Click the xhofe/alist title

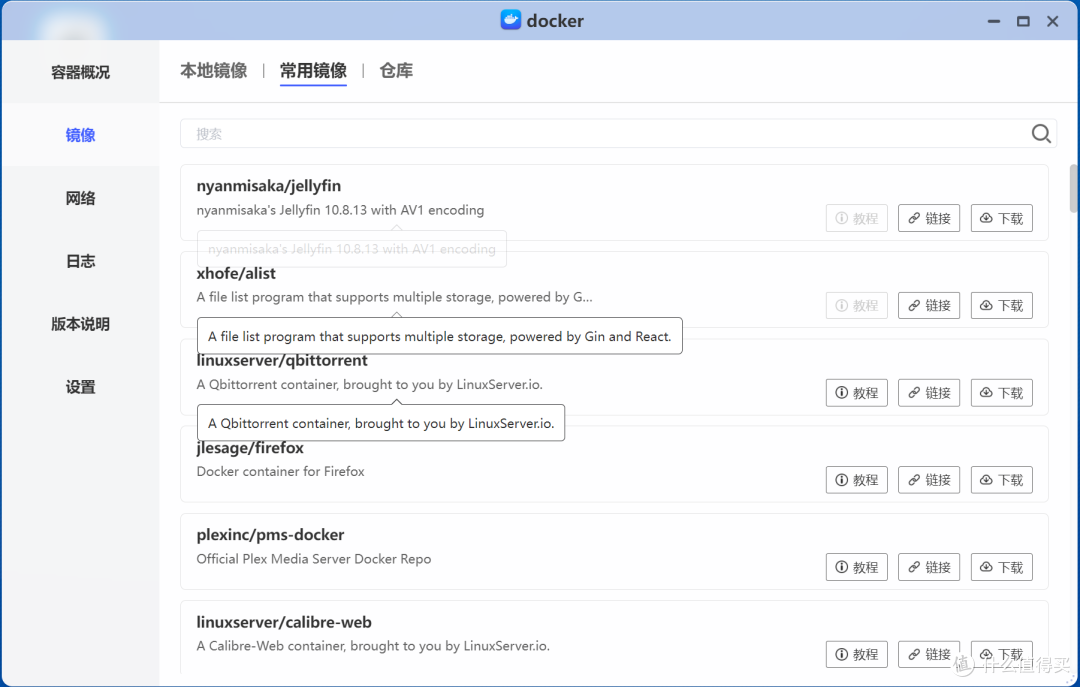[x=236, y=274]
